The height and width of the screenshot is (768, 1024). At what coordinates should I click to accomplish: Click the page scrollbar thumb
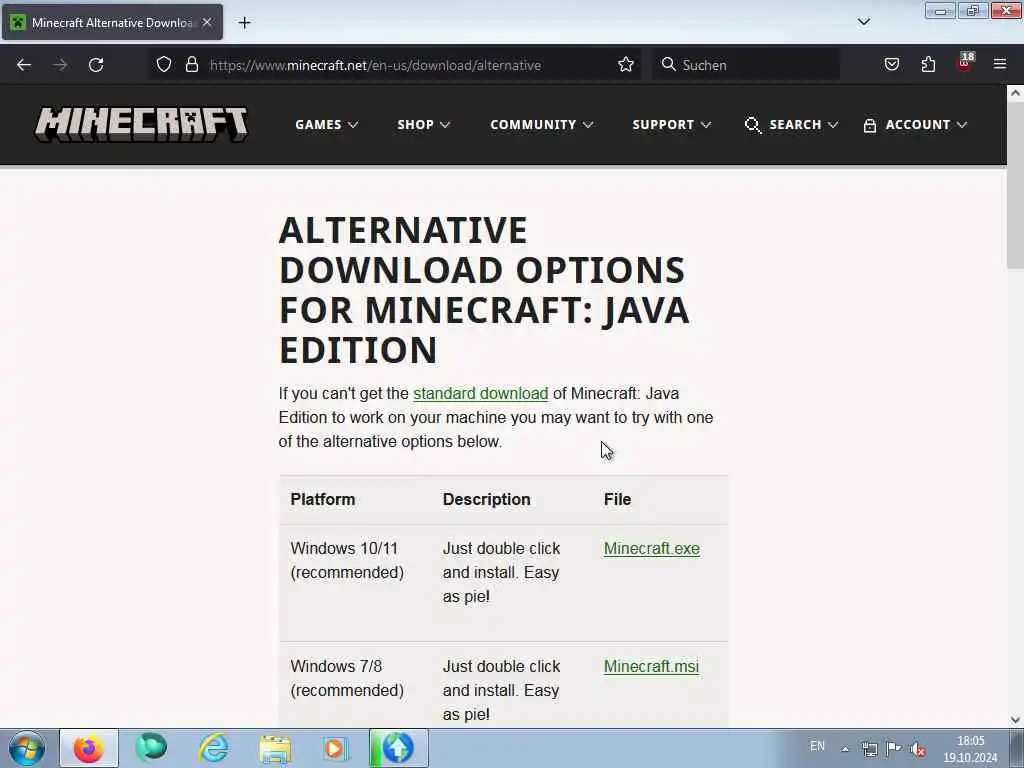1015,184
